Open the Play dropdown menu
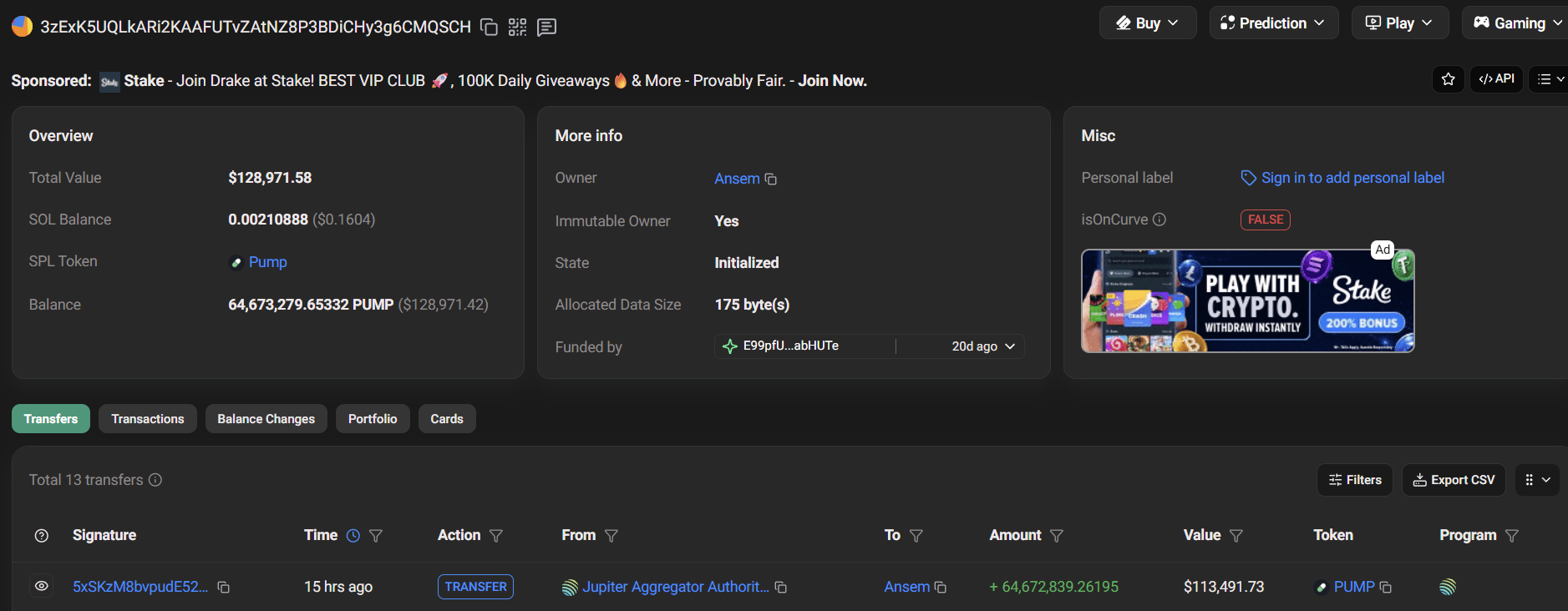Viewport: 1568px width, 611px height. pos(1400,23)
